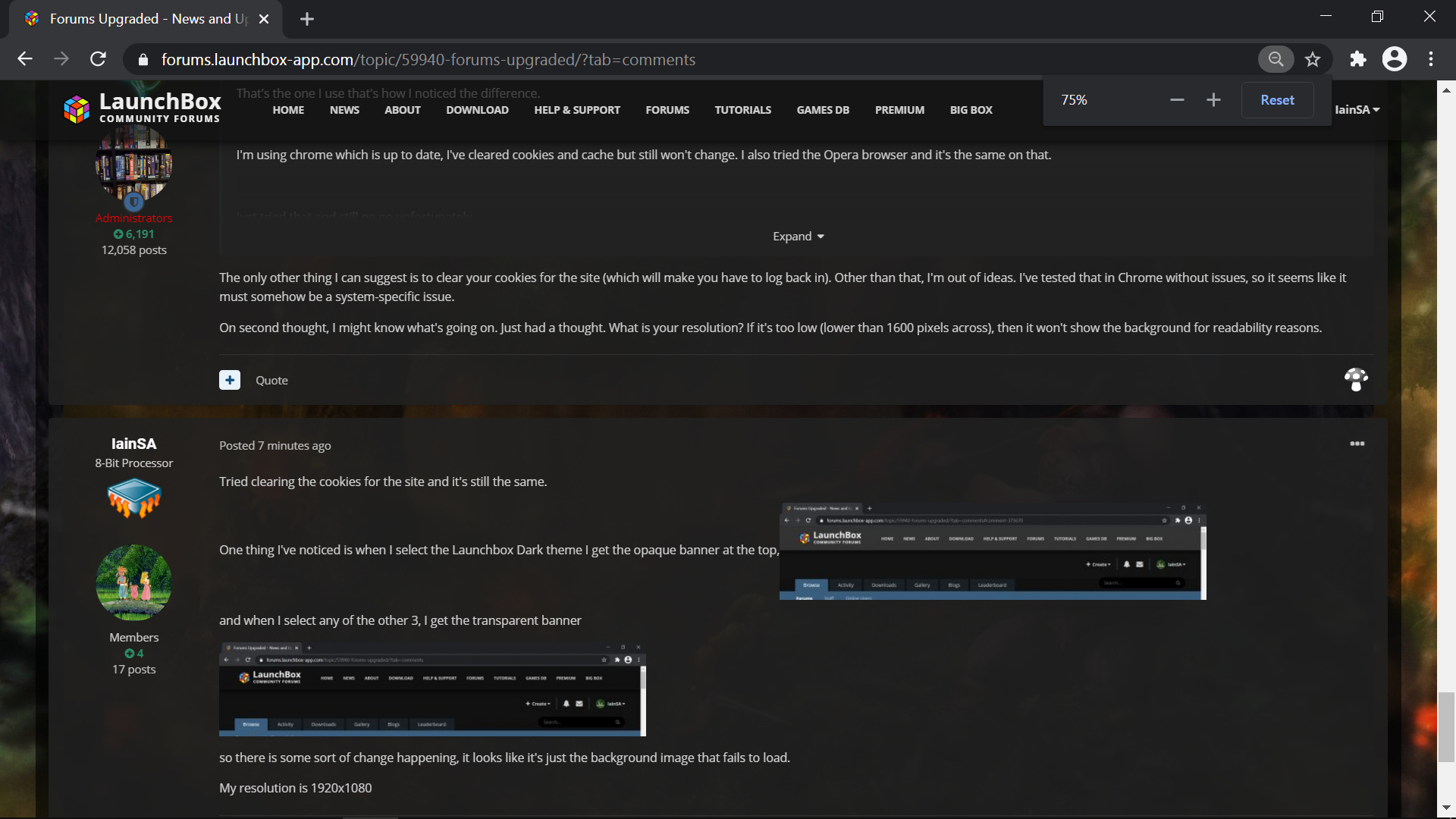Click scrollbar up arrow
Viewport: 1456px width, 819px height.
pos(1447,89)
